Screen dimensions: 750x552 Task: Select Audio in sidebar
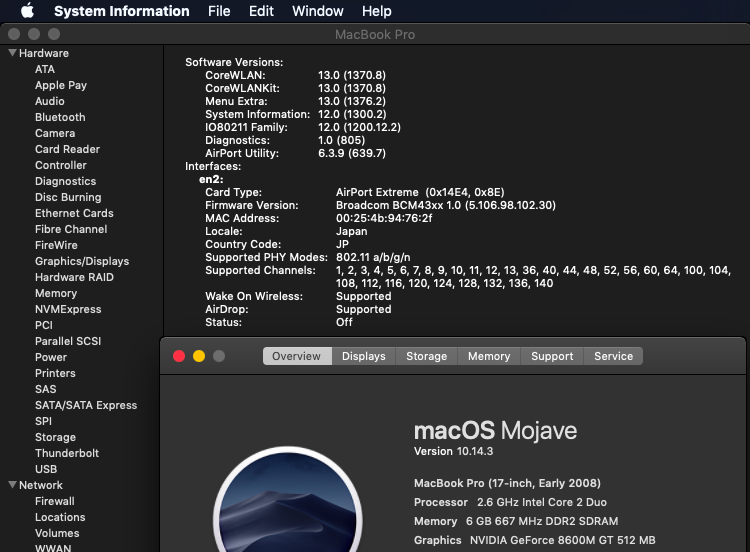pos(50,101)
